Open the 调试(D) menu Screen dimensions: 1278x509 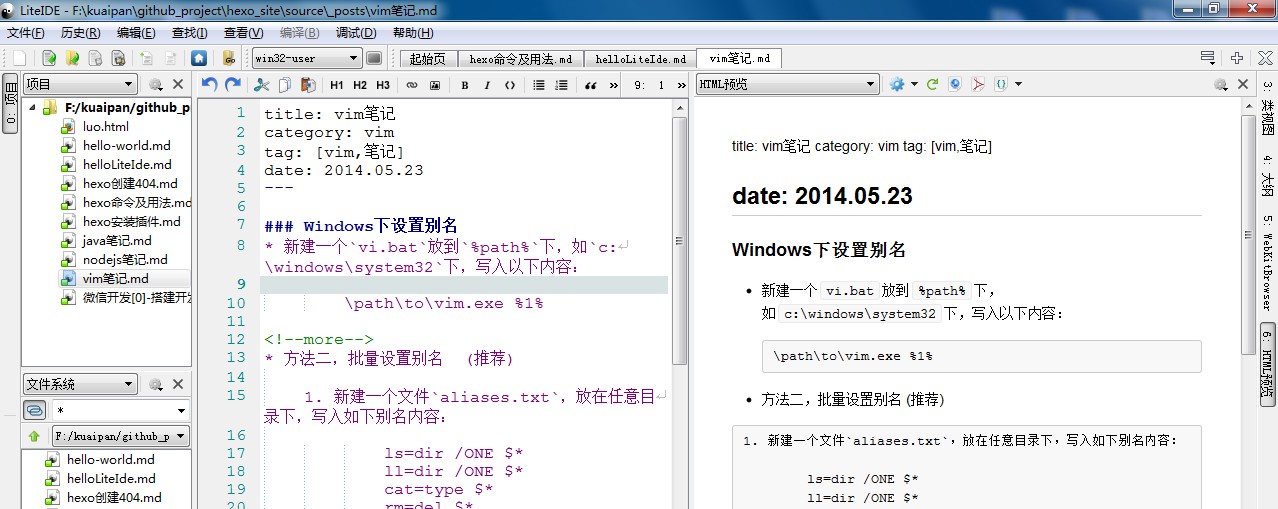[x=356, y=33]
